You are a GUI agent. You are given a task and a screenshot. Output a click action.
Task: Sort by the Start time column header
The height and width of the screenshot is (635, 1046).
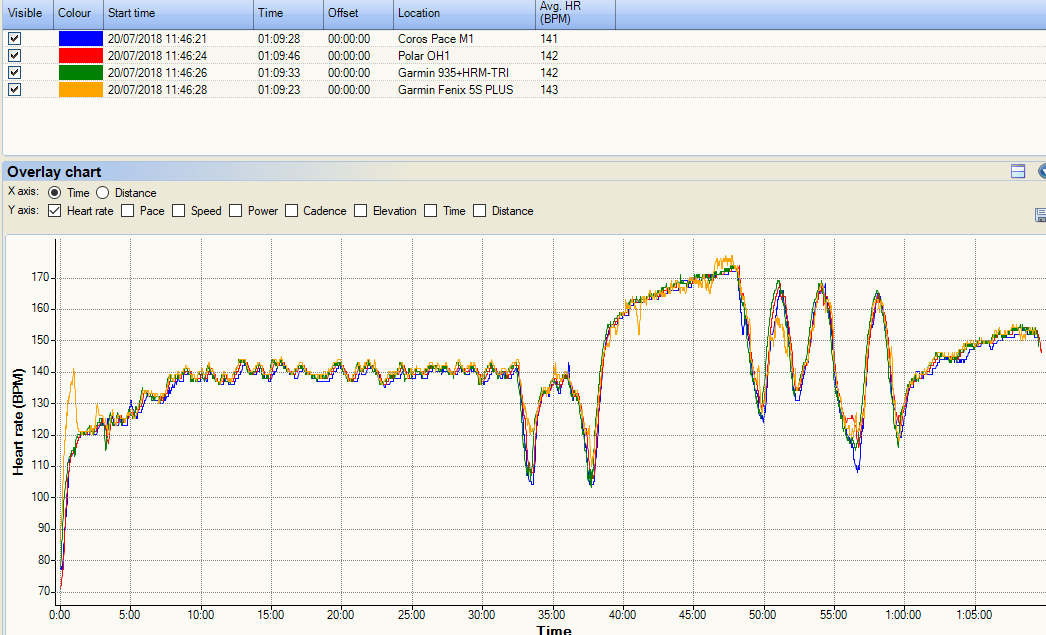click(x=177, y=14)
